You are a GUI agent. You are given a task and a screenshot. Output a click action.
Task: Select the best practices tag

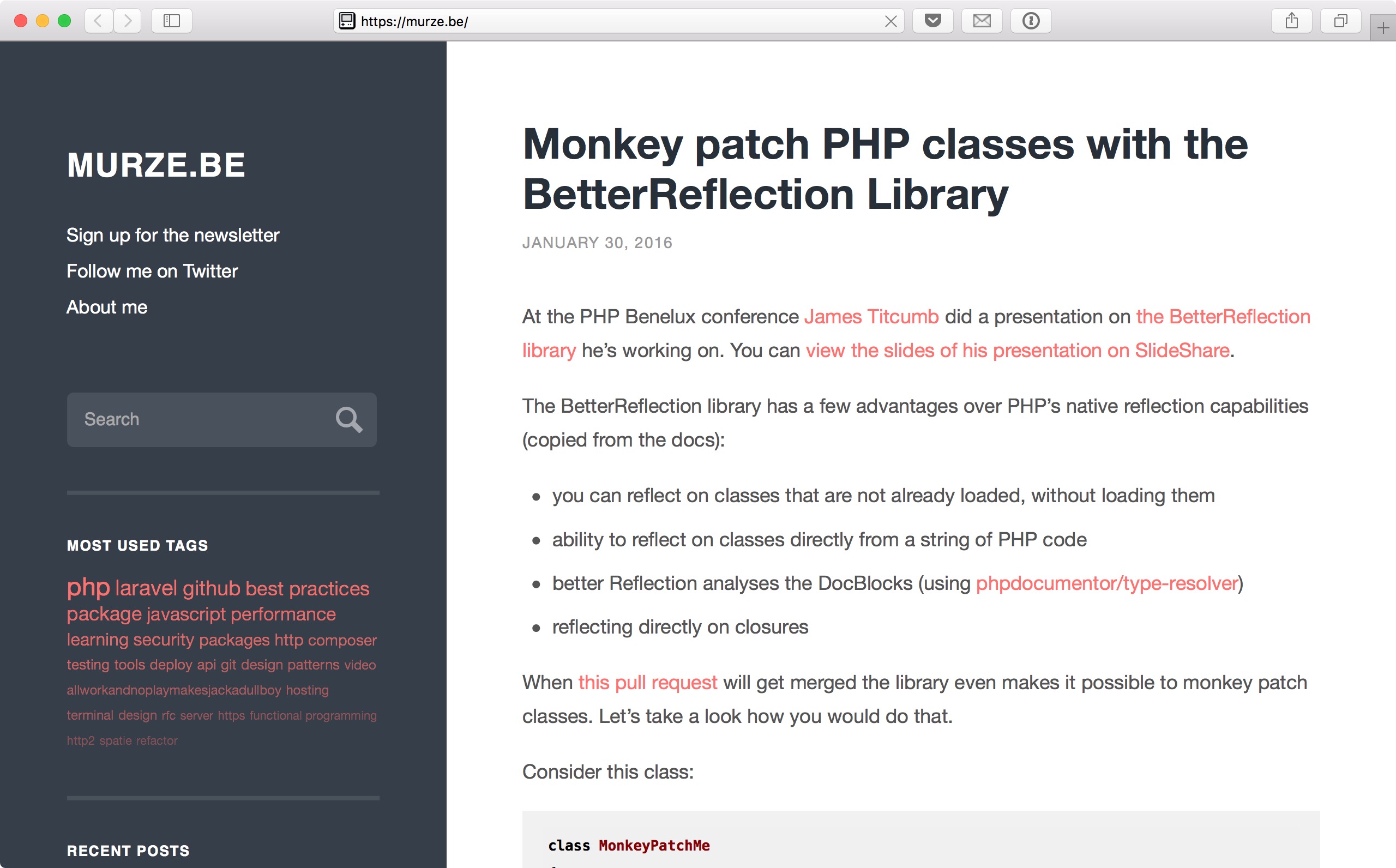tap(308, 588)
